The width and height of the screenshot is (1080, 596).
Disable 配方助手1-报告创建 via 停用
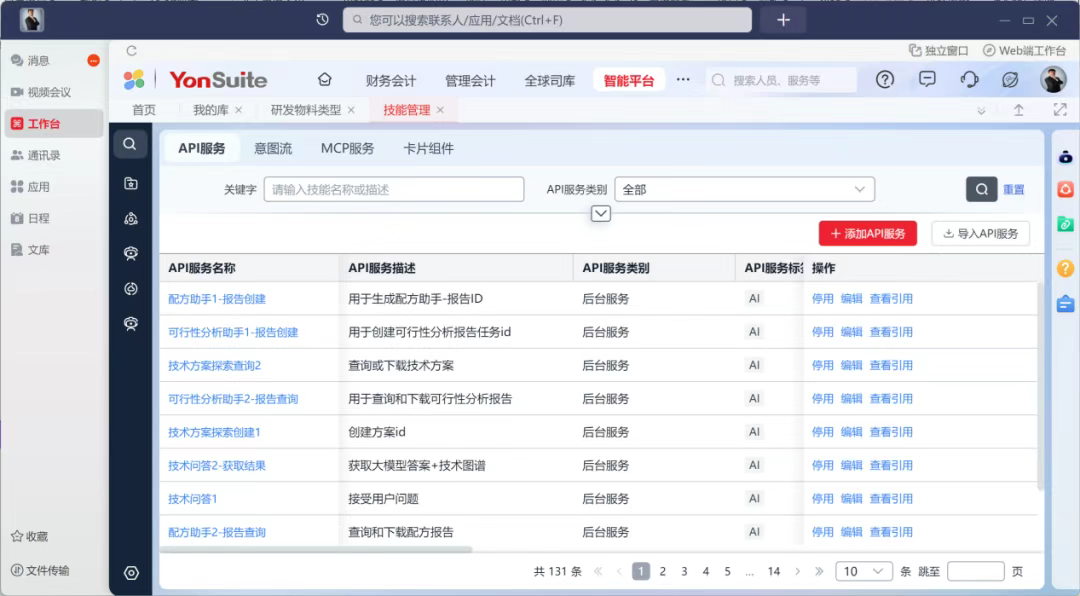pyautogui.click(x=823, y=298)
